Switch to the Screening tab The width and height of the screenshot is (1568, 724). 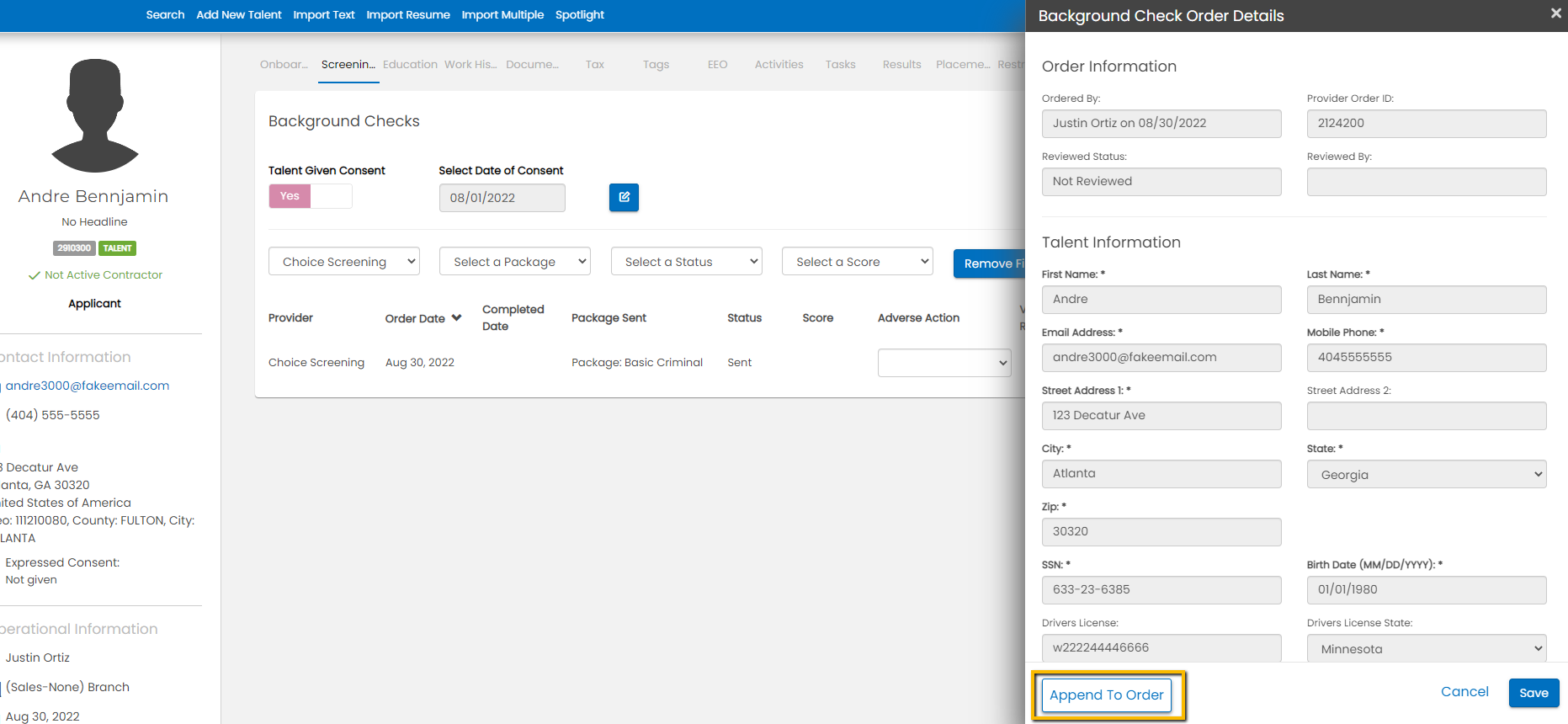(x=348, y=65)
